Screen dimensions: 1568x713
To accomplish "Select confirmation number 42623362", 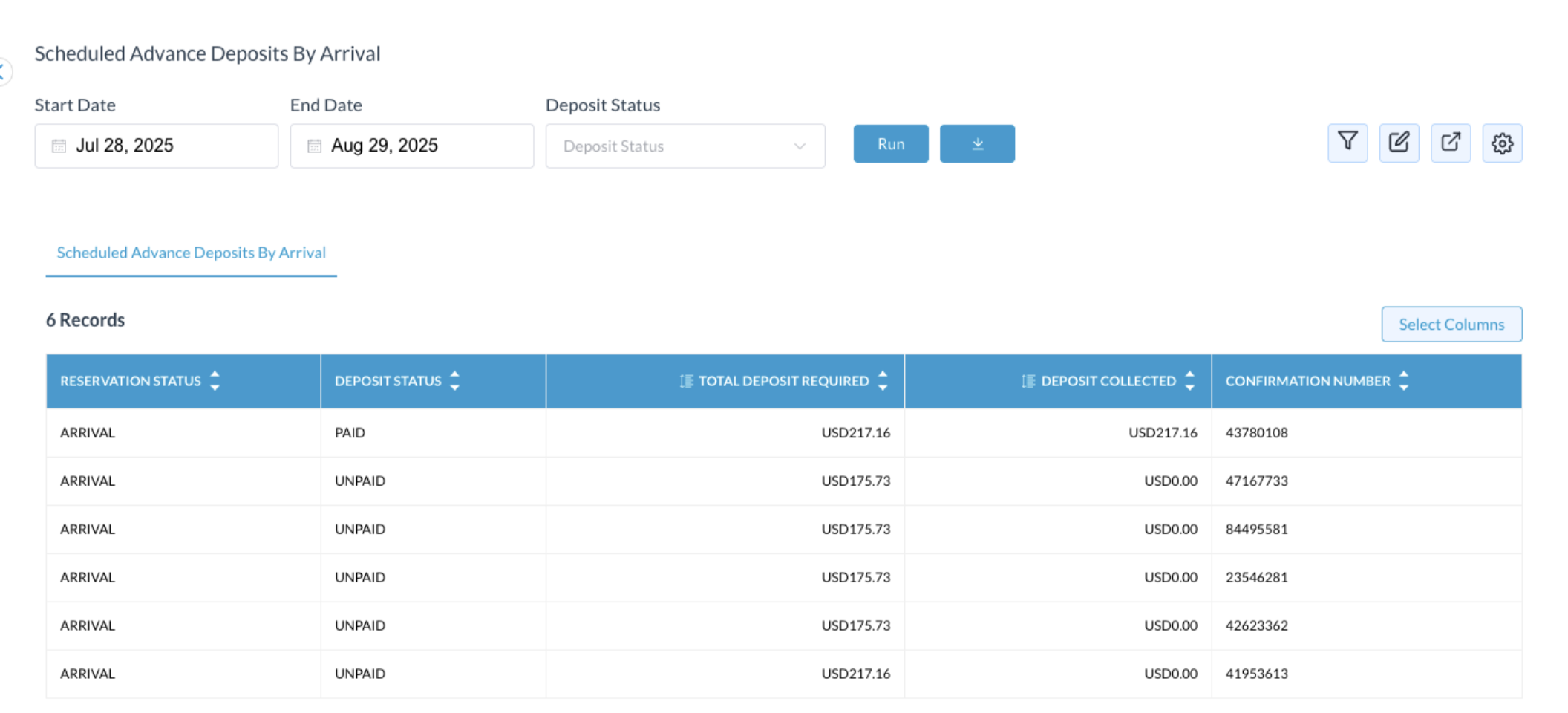I will click(1257, 625).
